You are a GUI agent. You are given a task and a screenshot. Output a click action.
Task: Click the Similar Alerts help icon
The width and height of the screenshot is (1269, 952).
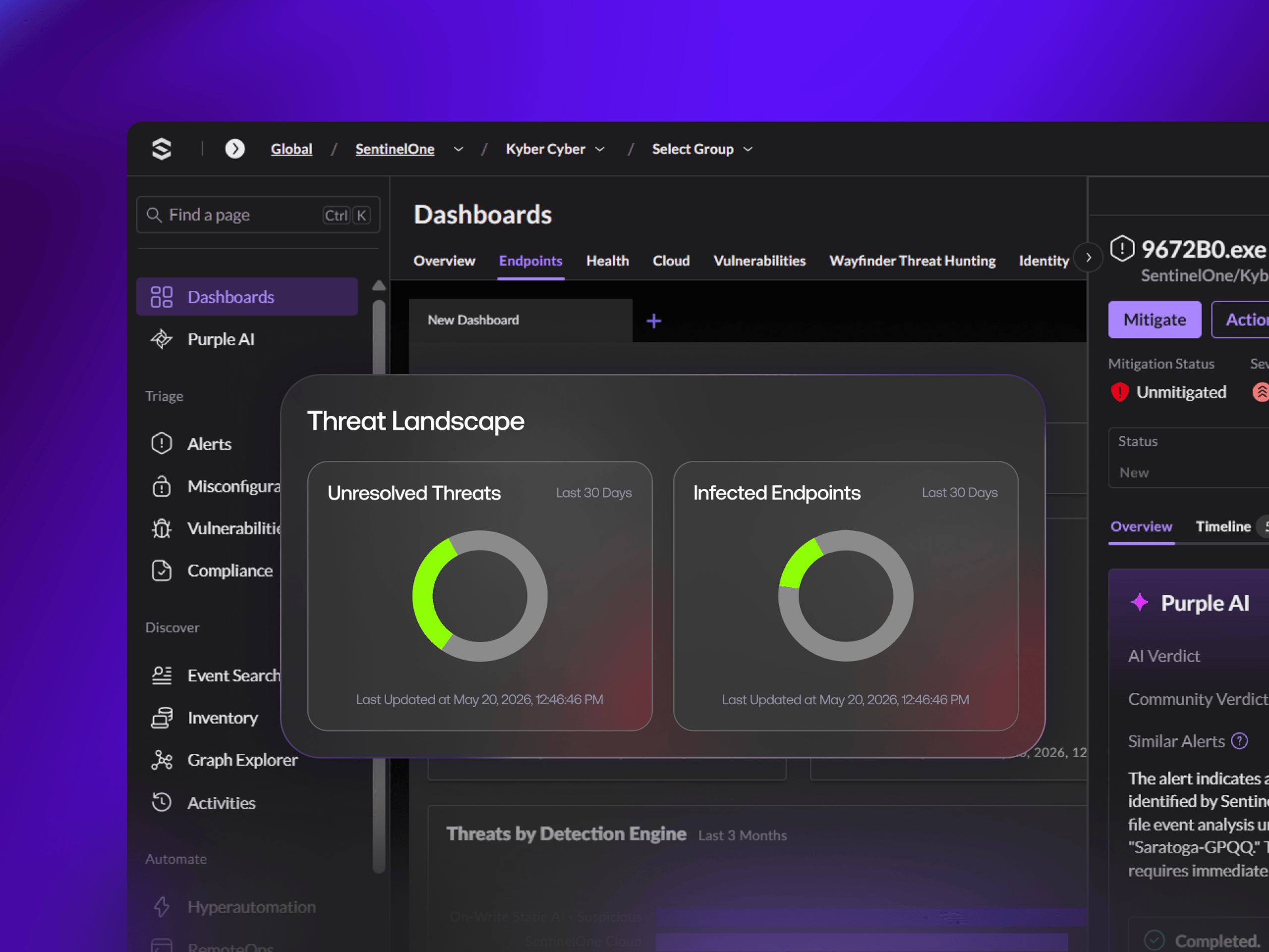click(x=1239, y=741)
